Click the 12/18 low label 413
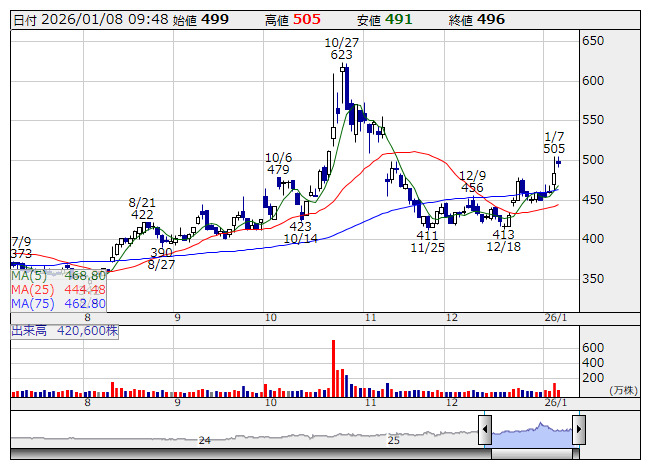This screenshot has height=470, width=653. point(503,234)
